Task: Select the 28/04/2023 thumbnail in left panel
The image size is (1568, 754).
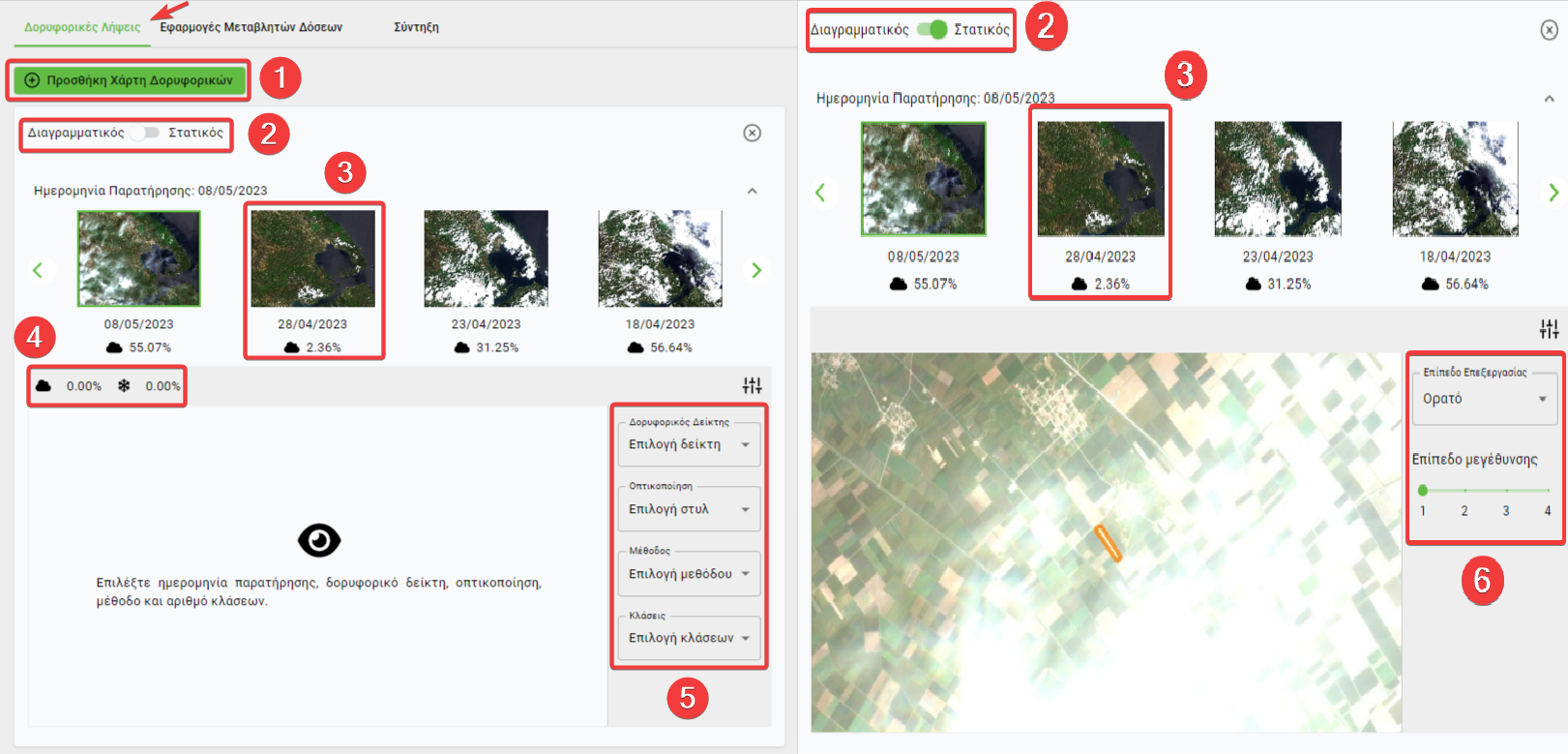Action: click(x=312, y=259)
